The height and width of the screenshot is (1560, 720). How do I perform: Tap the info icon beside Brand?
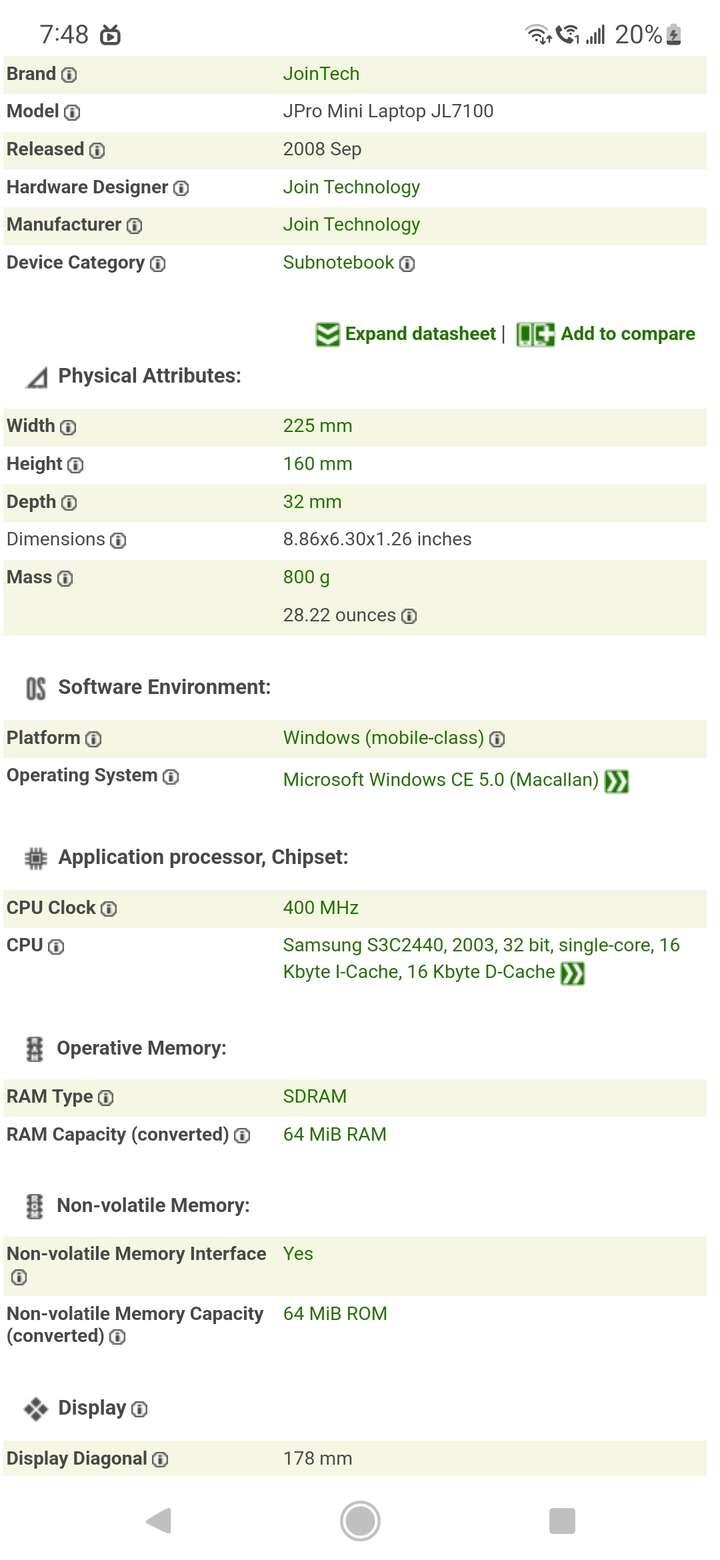pos(69,75)
